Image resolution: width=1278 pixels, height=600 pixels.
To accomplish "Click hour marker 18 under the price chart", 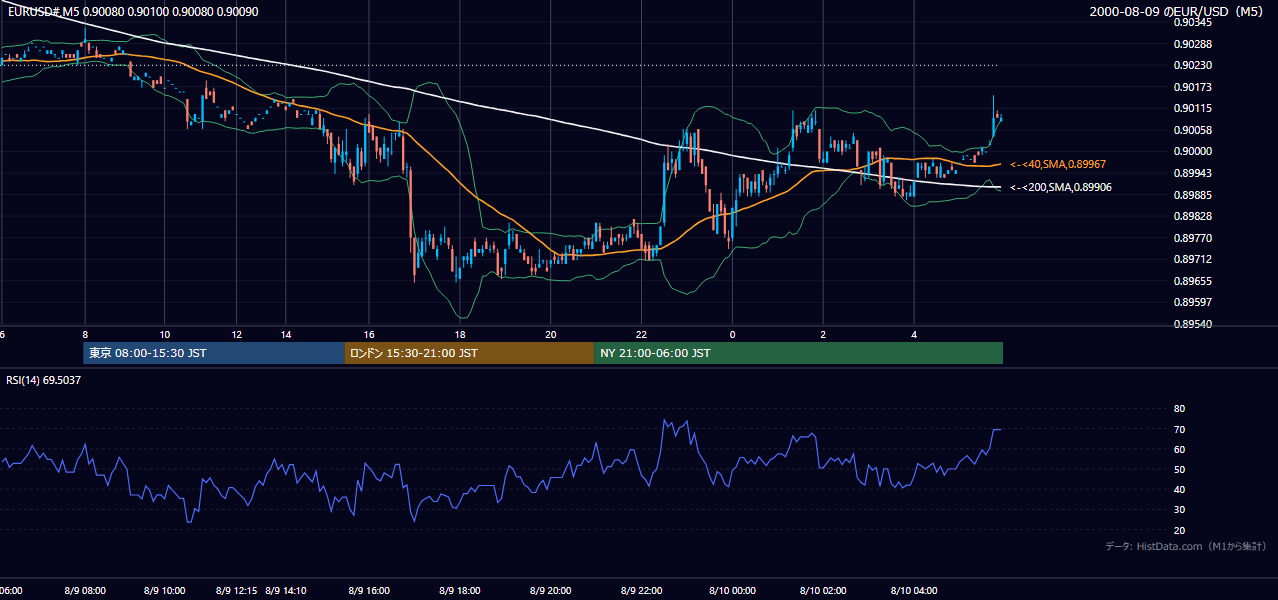I will (460, 334).
